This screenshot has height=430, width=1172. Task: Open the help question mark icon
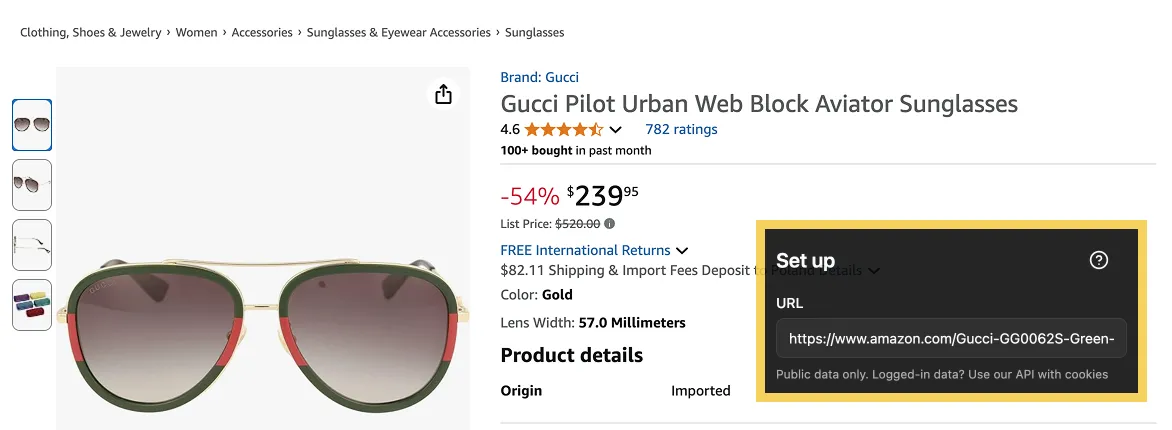[x=1098, y=260]
